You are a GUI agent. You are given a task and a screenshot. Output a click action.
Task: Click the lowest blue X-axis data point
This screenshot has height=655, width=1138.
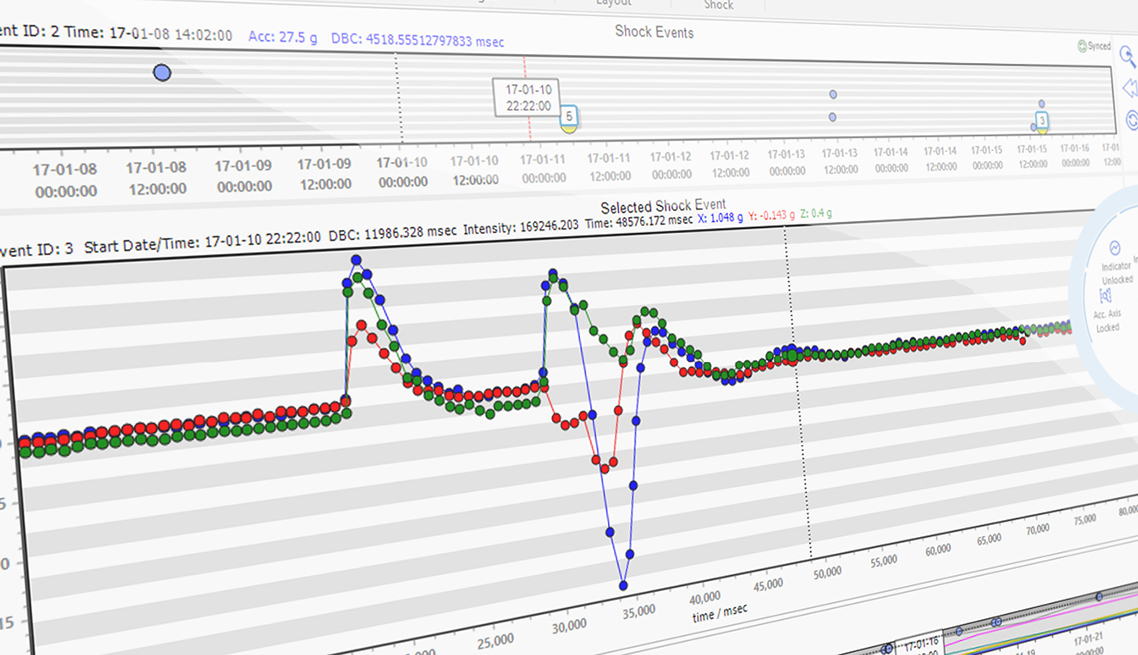click(x=623, y=585)
